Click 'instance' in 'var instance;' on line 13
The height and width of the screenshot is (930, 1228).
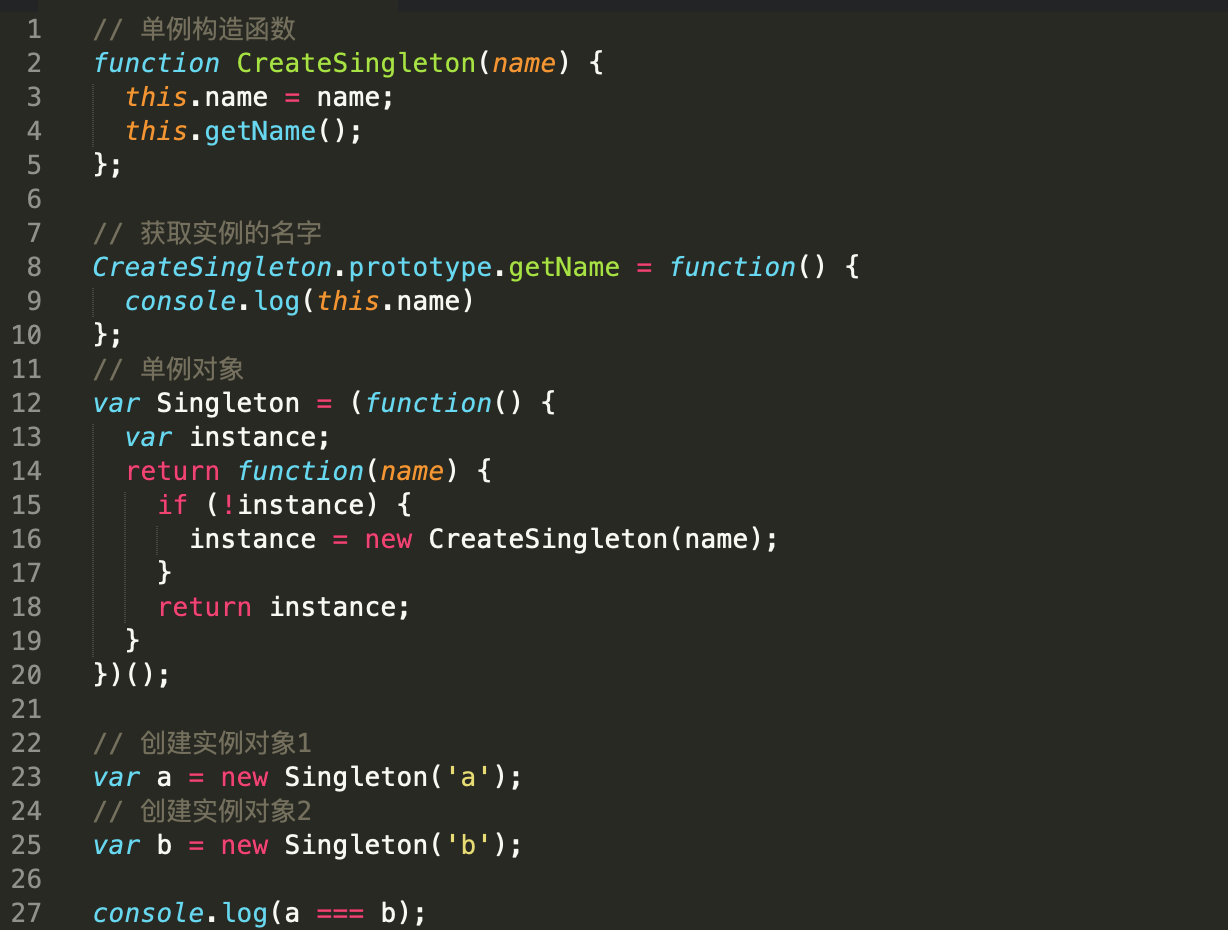pyautogui.click(x=252, y=436)
